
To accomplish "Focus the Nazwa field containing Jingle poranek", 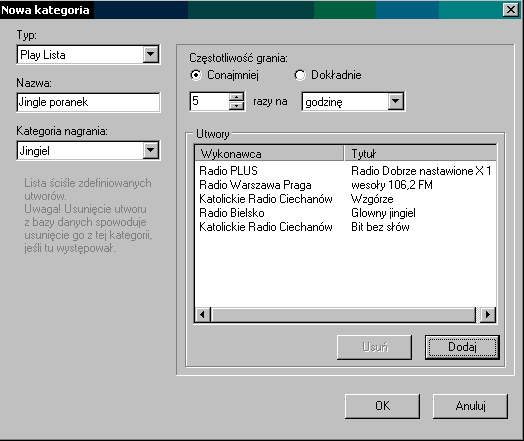I will 88,102.
